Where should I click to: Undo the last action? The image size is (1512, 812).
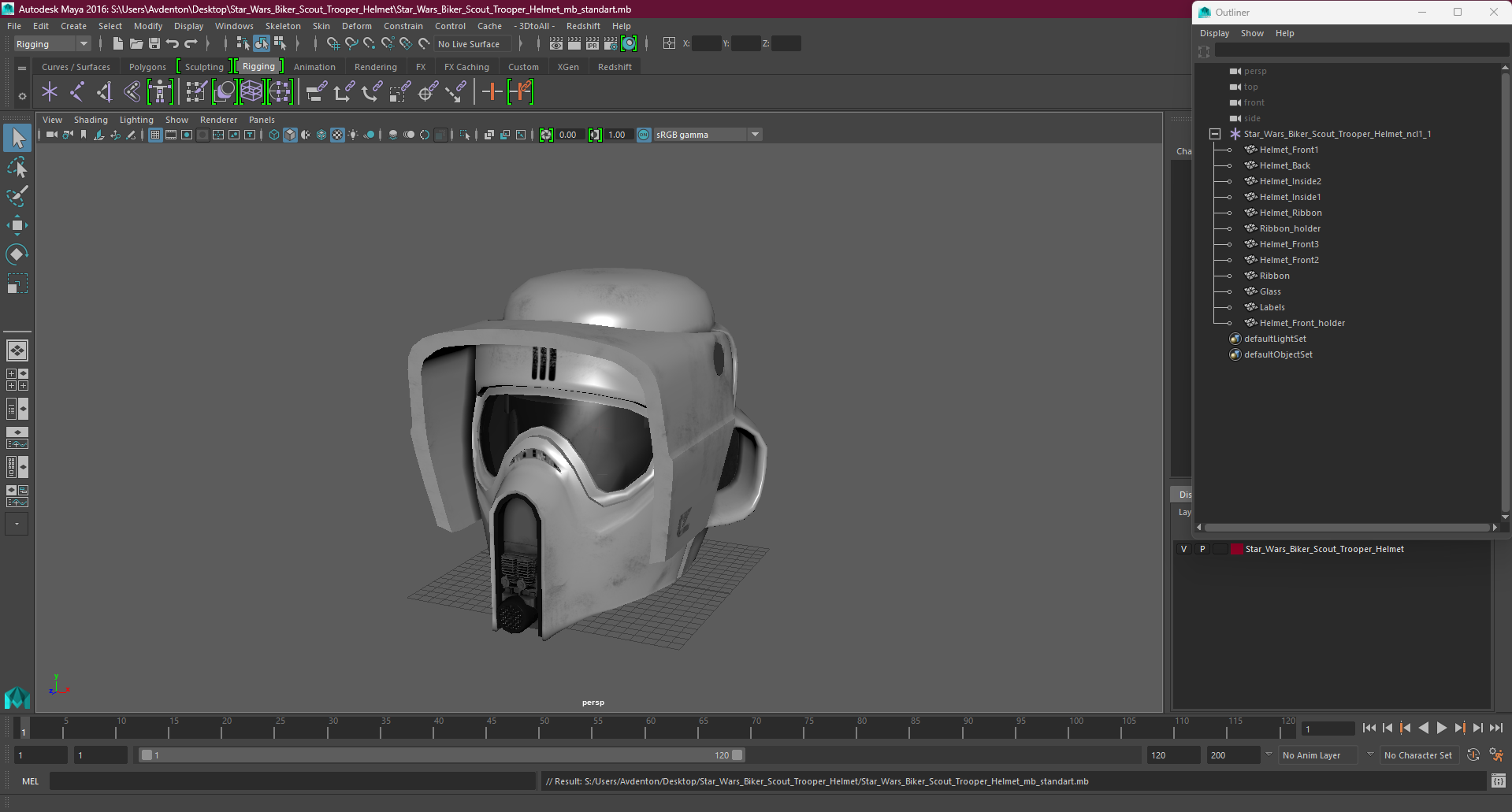pyautogui.click(x=173, y=44)
